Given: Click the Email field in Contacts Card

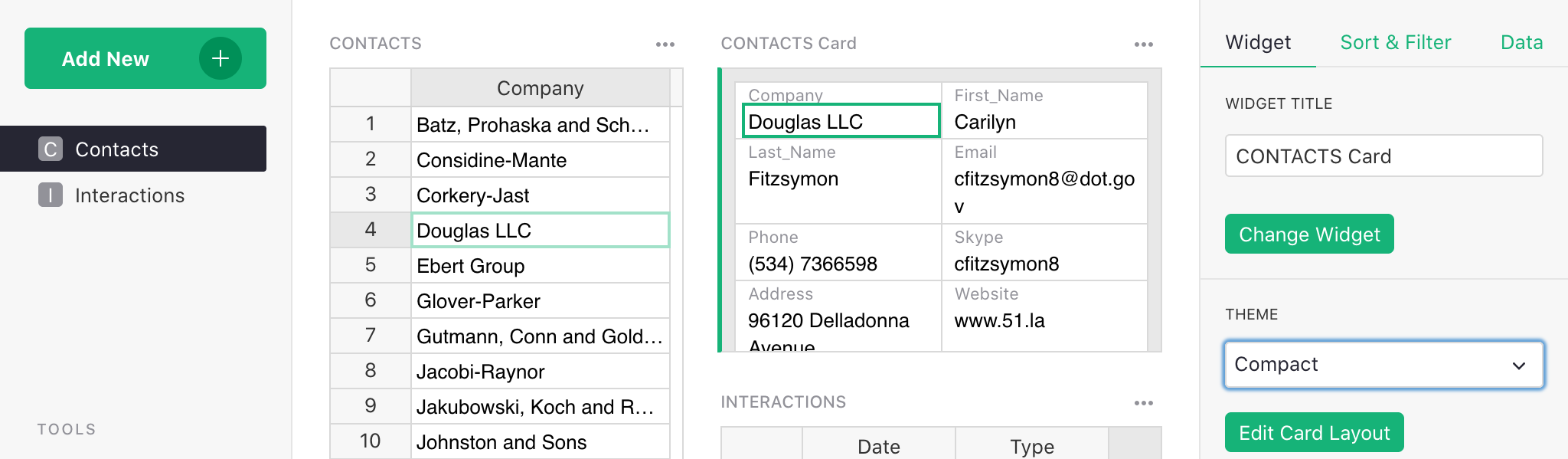Looking at the screenshot, I should 1044,179.
